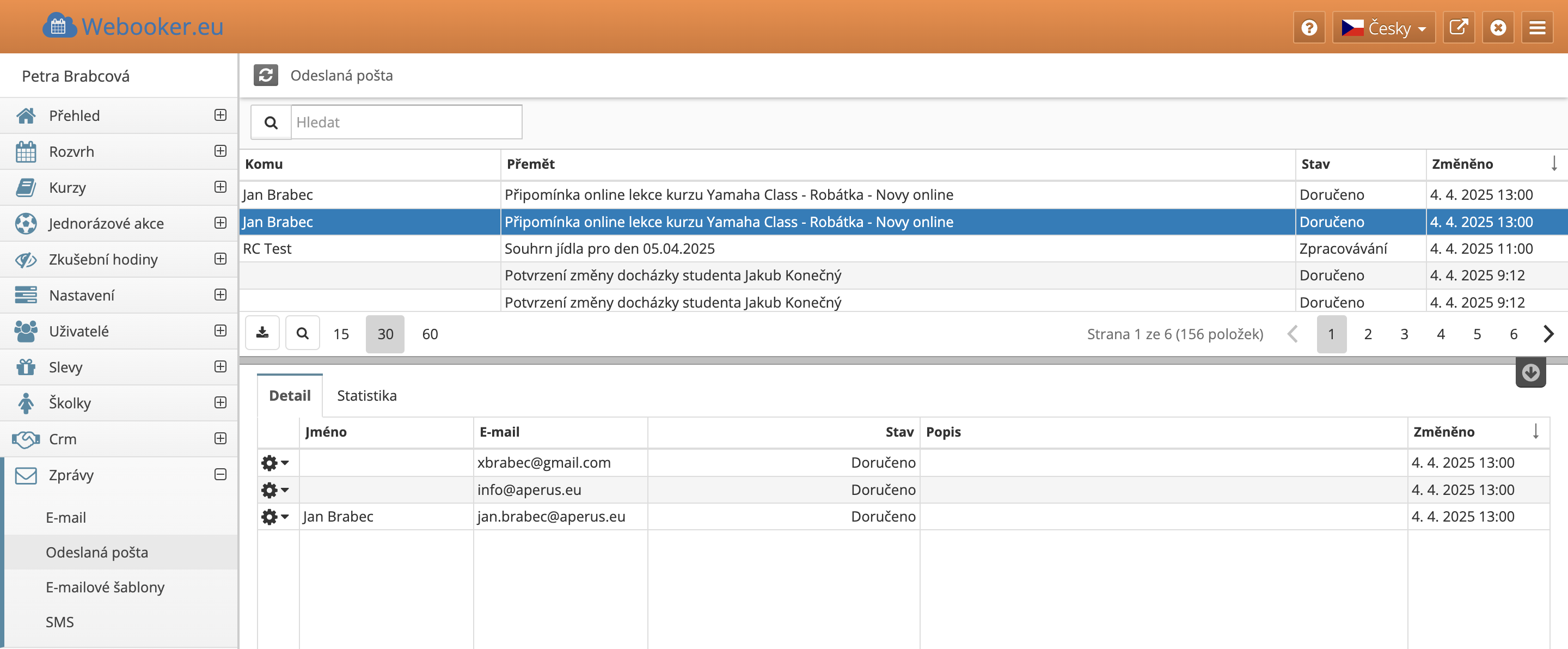Screen dimensions: 1568x649
Task: Open the Česky language dropdown
Action: click(1383, 27)
